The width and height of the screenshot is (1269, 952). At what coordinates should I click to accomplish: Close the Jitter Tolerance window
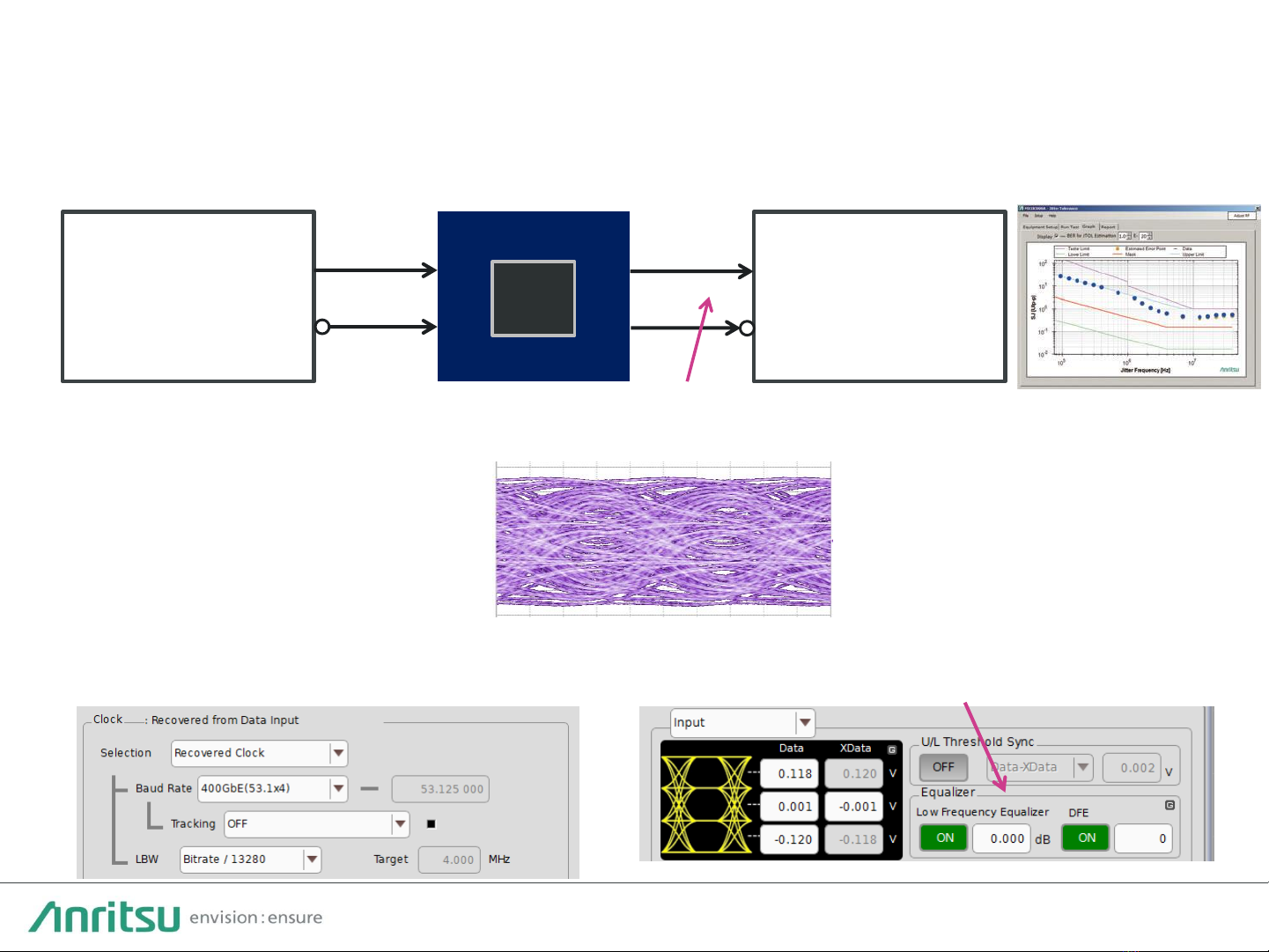coord(1257,209)
